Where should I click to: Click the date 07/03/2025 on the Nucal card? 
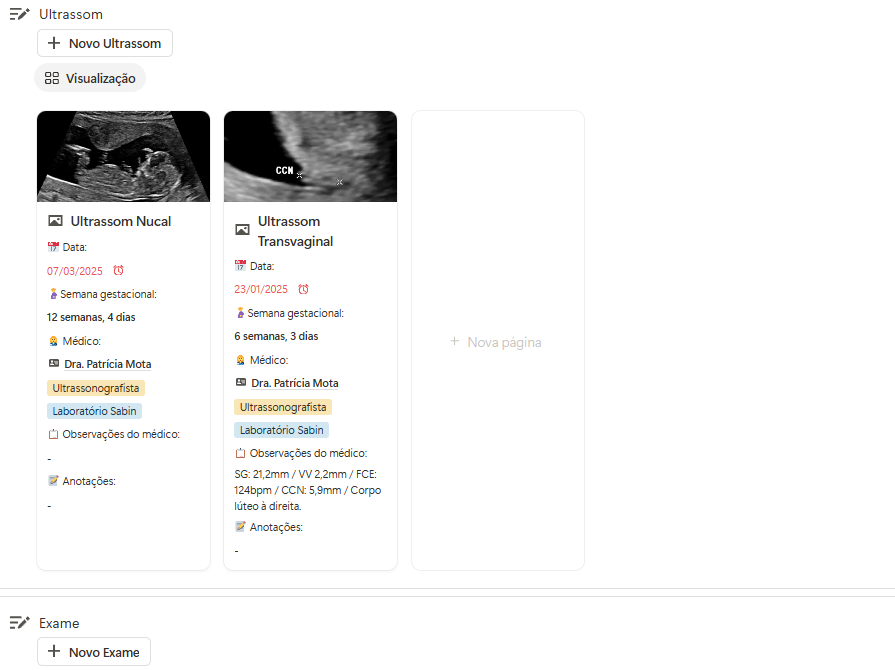[x=75, y=271]
